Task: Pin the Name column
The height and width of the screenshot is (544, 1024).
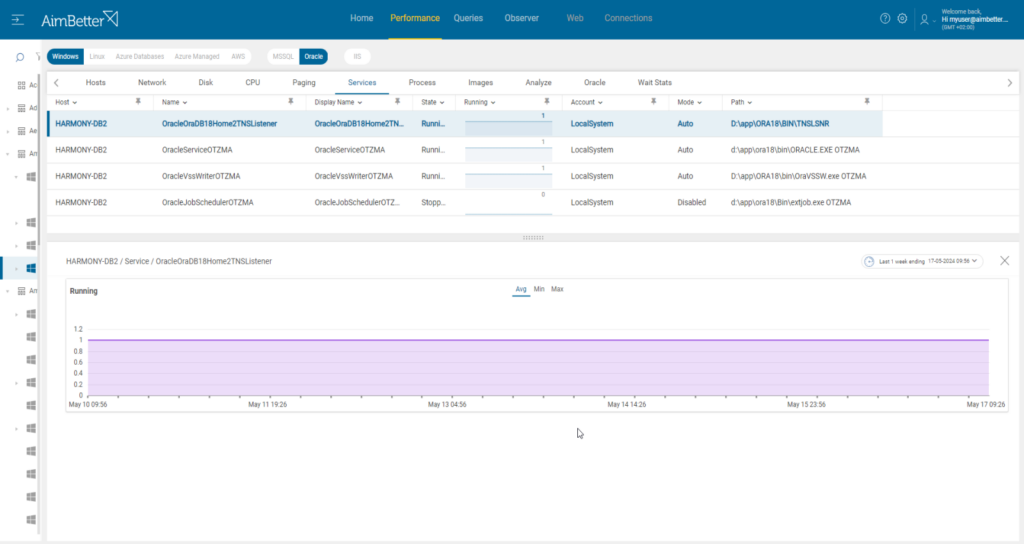Action: pyautogui.click(x=291, y=102)
